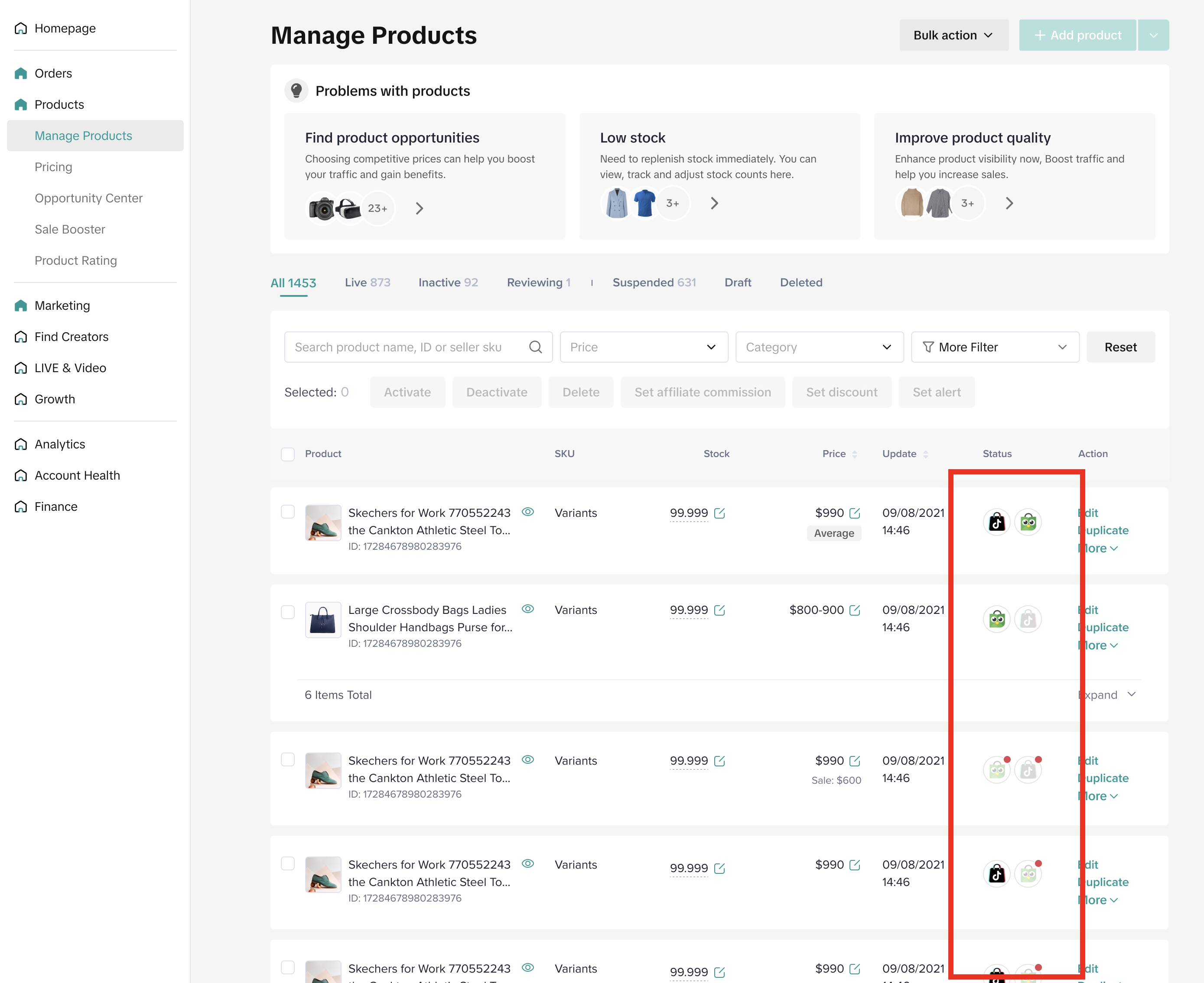Click TikTok status icon on first product

[x=996, y=522]
